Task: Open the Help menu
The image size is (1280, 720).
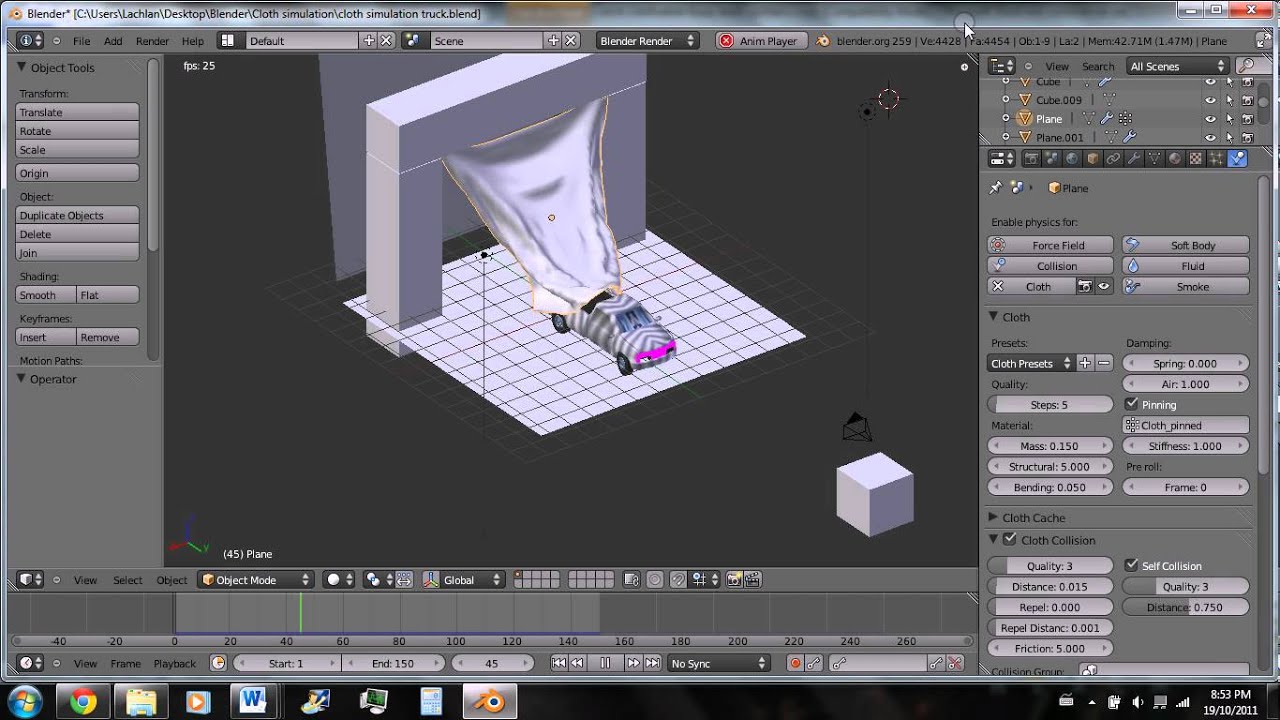Action: [x=193, y=41]
